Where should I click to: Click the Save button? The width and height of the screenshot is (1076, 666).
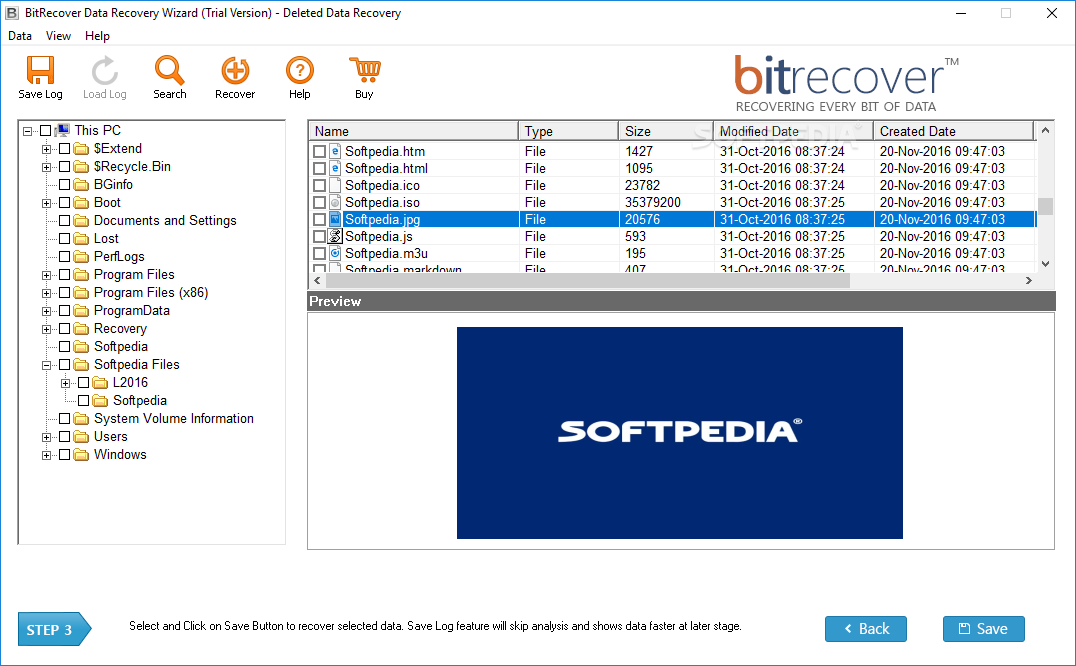tap(983, 629)
